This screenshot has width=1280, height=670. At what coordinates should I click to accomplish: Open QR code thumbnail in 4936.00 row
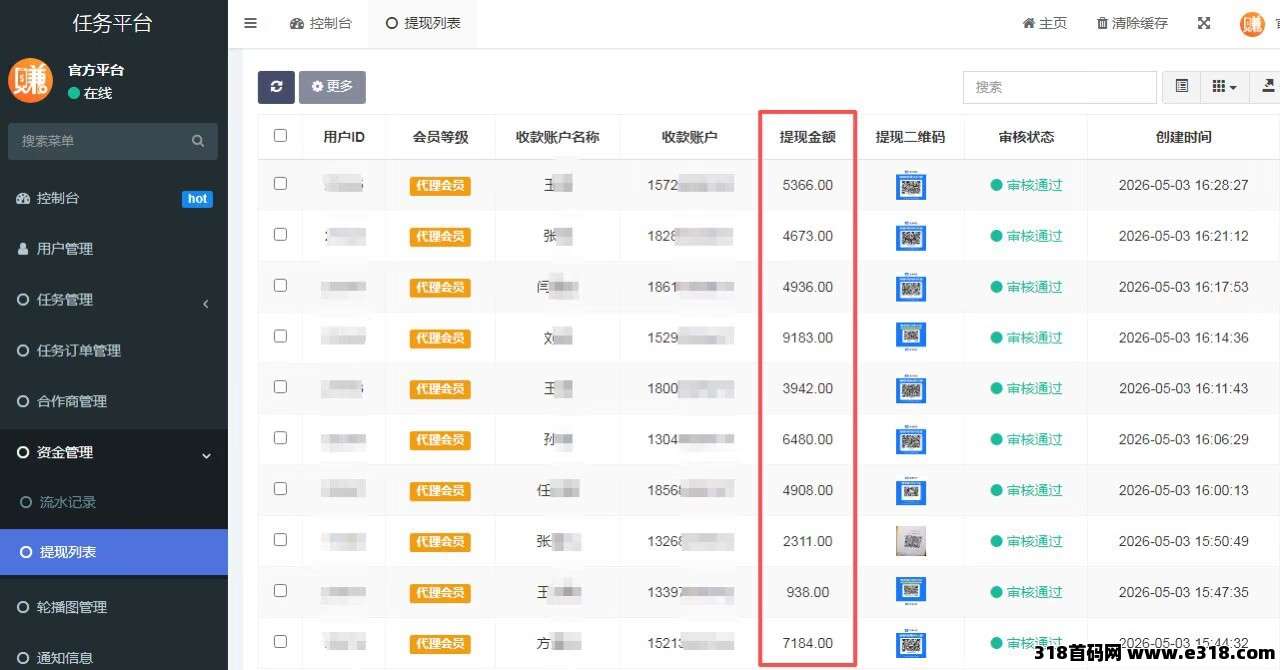911,288
